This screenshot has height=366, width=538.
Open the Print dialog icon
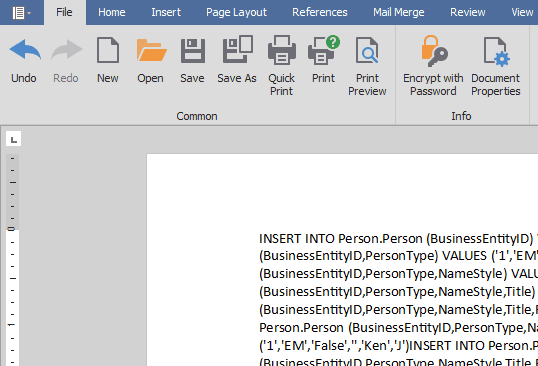tap(324, 50)
